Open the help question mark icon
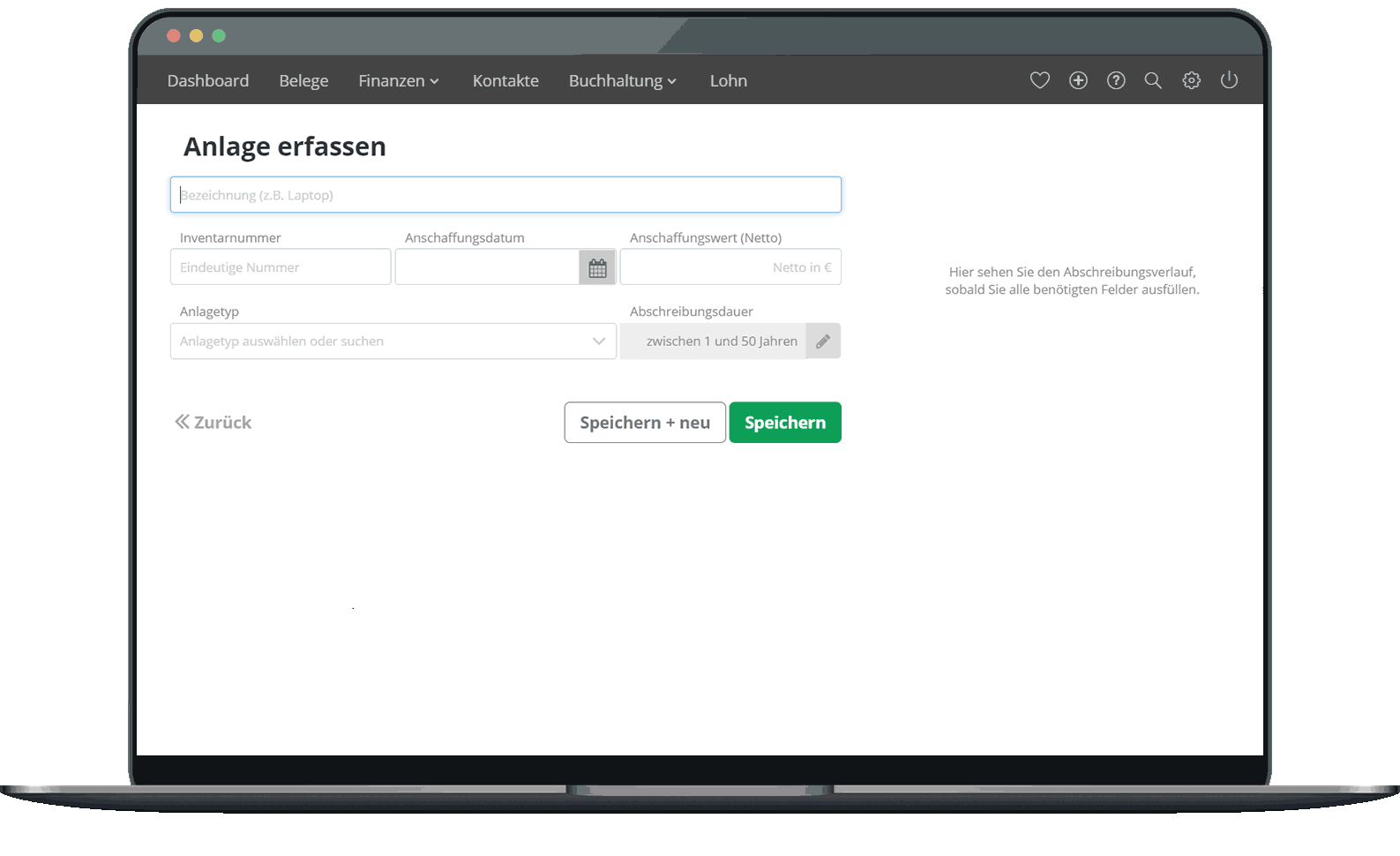The height and width of the screenshot is (856, 1400). 1116,80
